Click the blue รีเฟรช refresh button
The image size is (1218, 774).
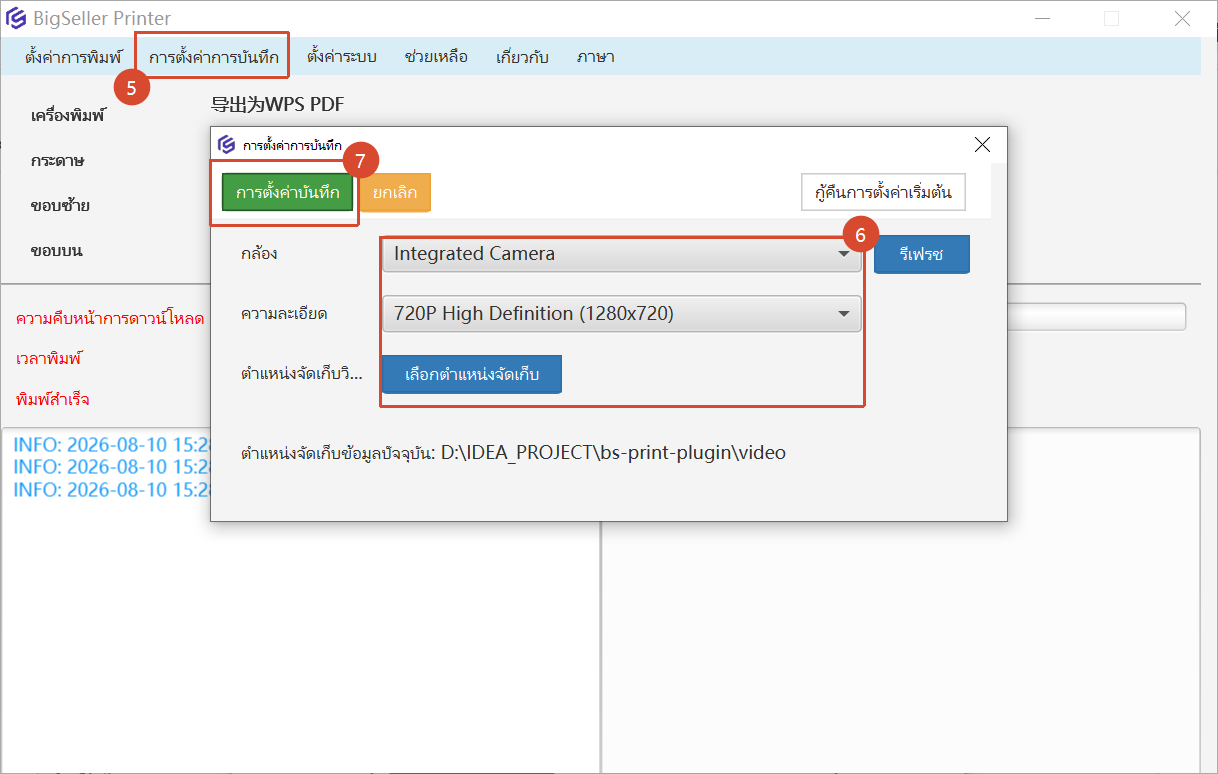coord(922,254)
